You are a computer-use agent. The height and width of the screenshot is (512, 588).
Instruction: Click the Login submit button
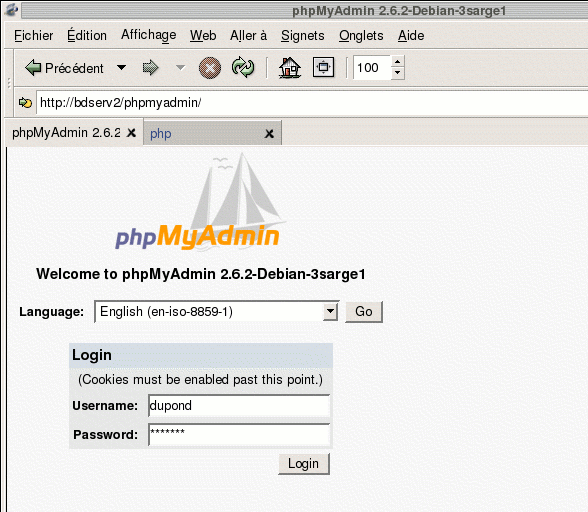click(x=304, y=464)
